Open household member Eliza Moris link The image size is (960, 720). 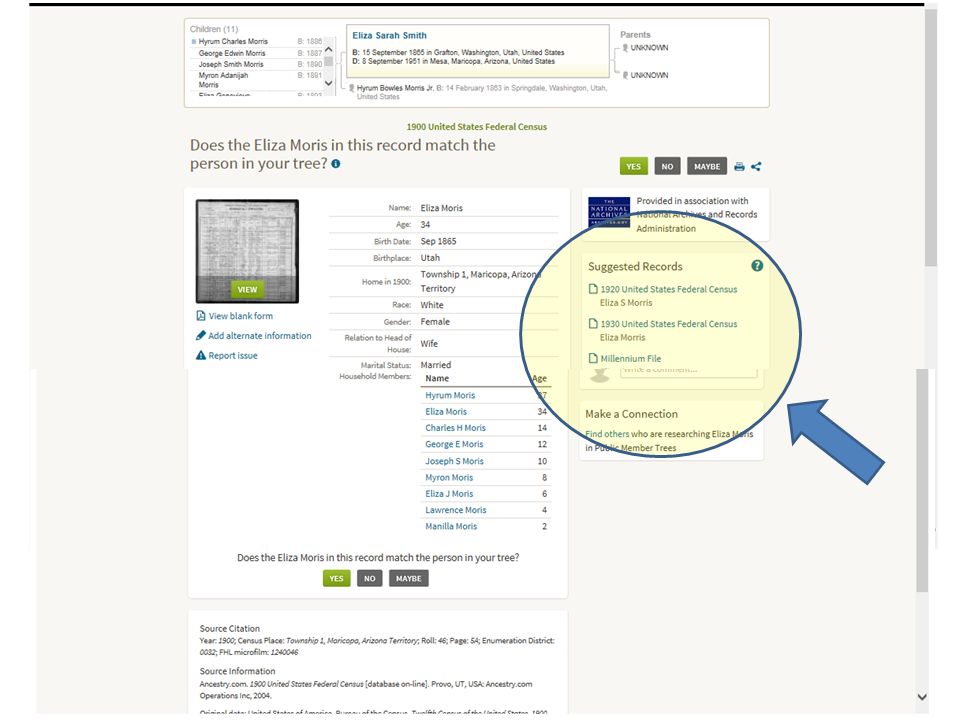[x=446, y=411]
